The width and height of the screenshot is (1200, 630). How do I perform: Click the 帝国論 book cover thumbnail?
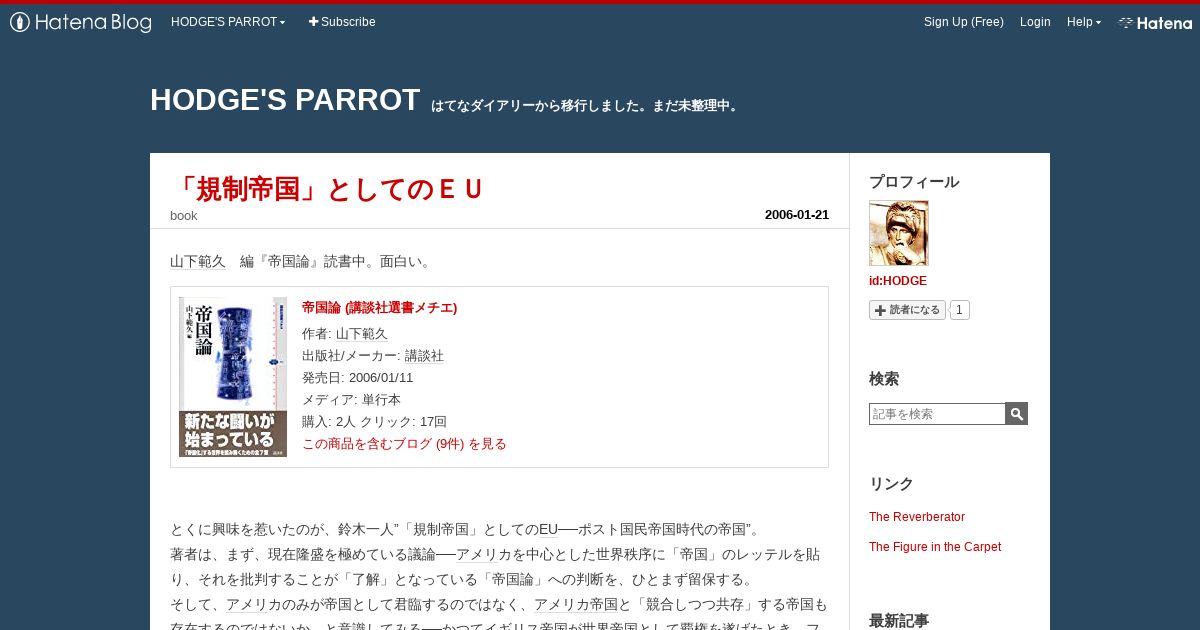coord(233,377)
